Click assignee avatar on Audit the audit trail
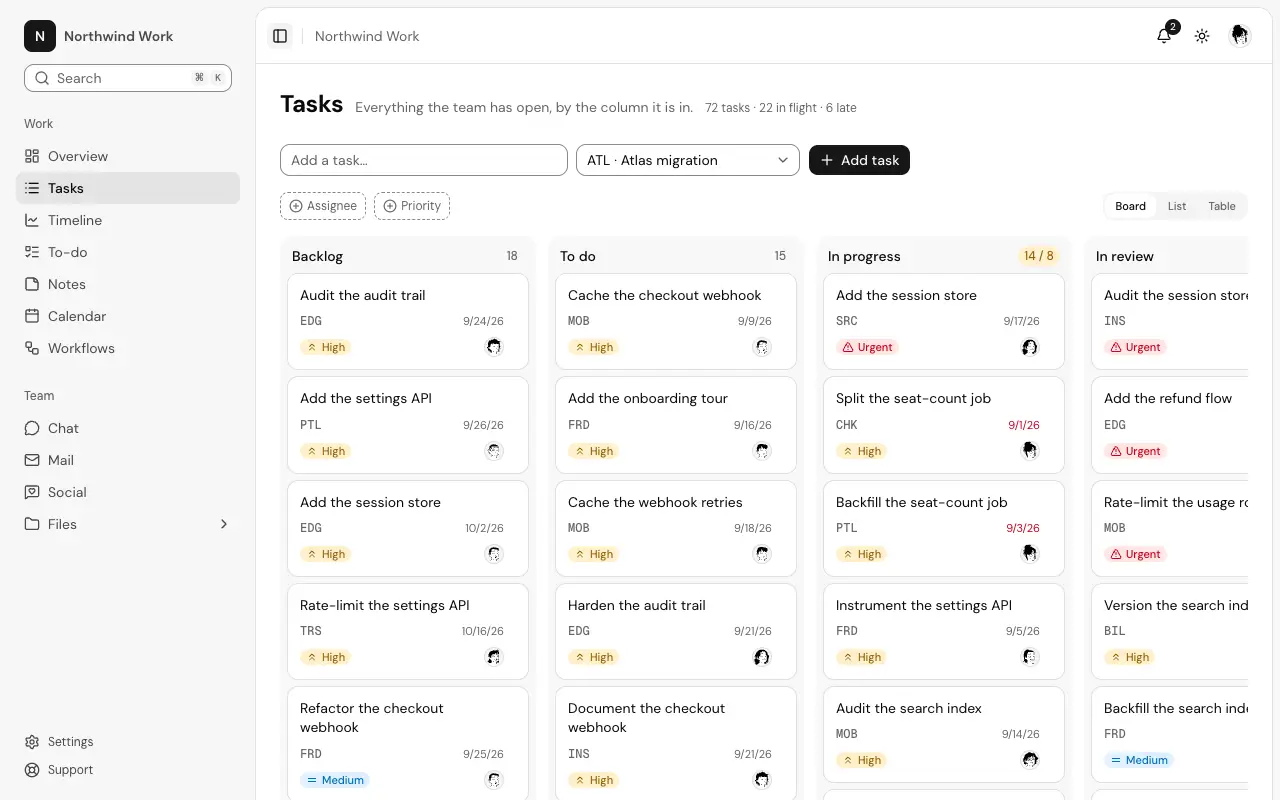1280x800 pixels. (494, 347)
